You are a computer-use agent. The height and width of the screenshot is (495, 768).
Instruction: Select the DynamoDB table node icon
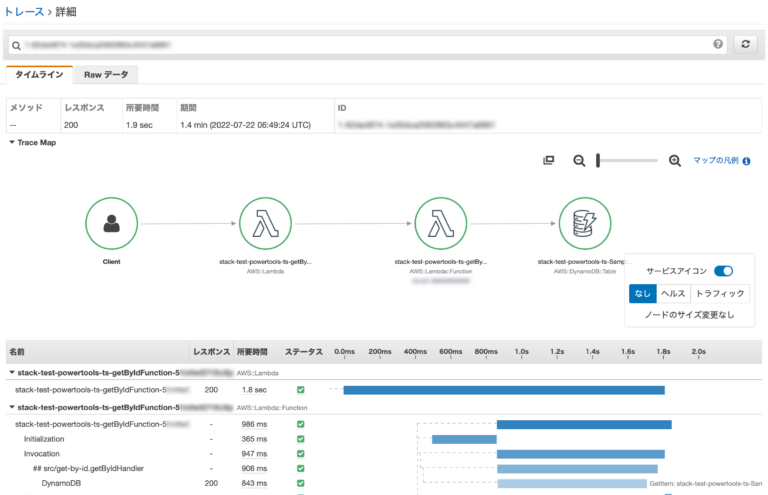click(x=585, y=223)
